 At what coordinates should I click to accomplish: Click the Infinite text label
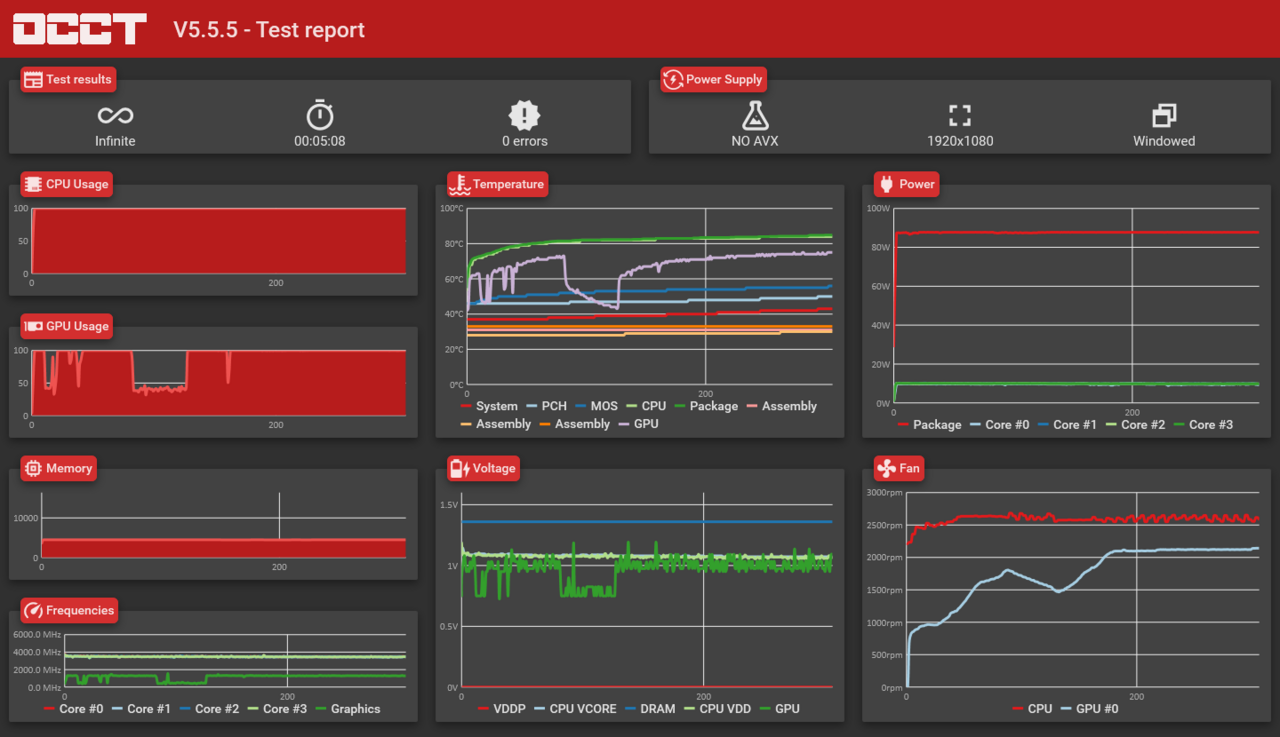coord(115,141)
